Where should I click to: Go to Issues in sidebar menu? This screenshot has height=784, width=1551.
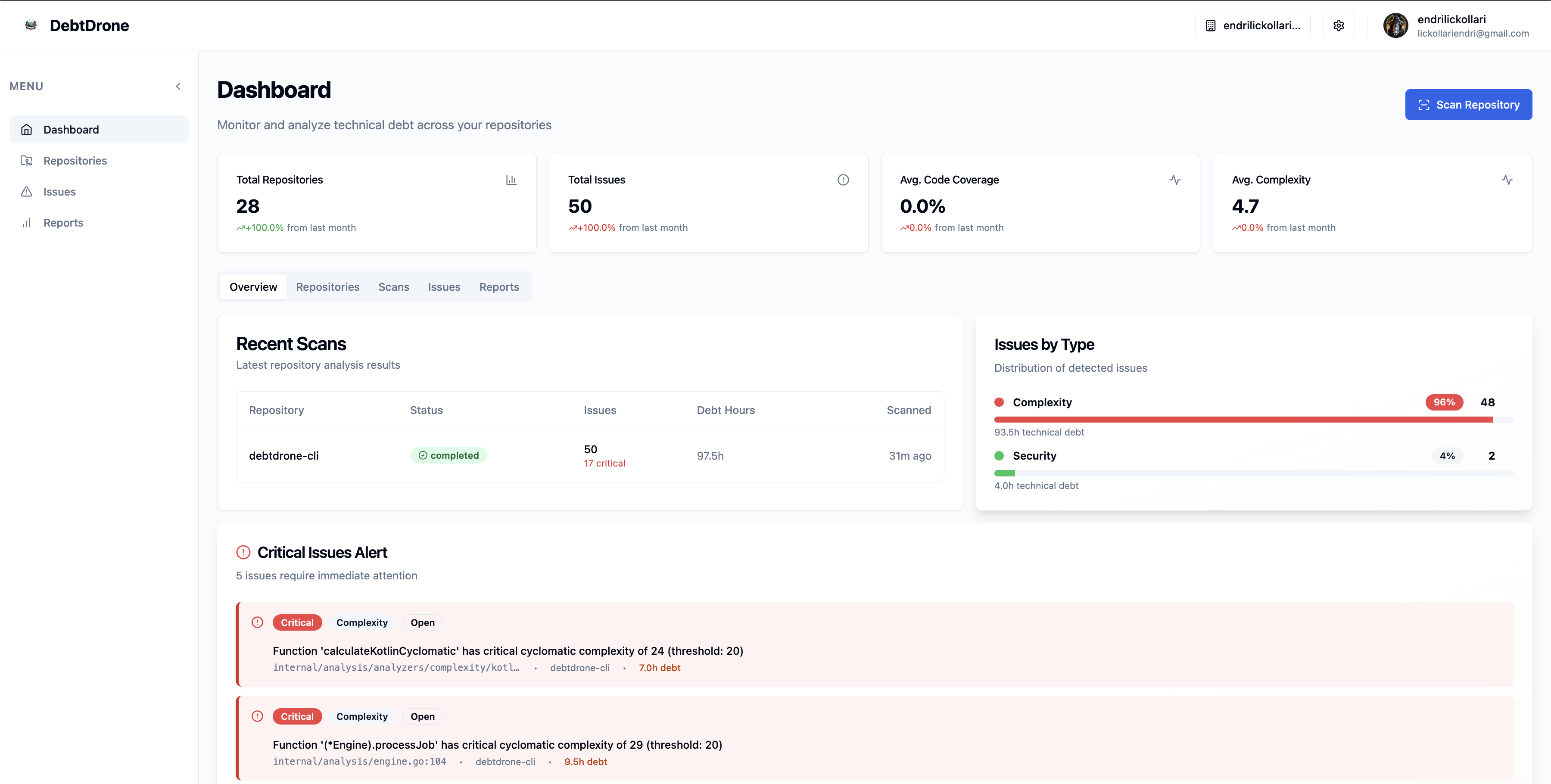click(x=99, y=192)
